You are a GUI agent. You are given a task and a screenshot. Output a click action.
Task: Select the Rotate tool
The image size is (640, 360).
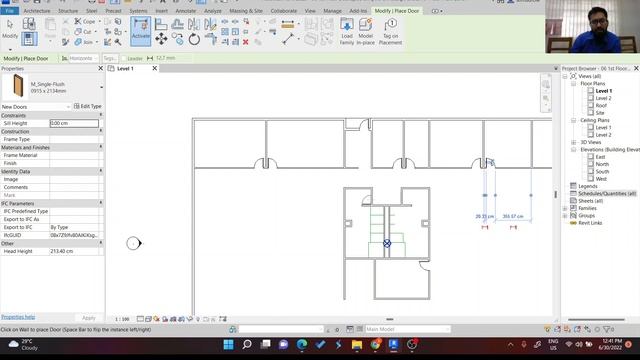click(194, 40)
